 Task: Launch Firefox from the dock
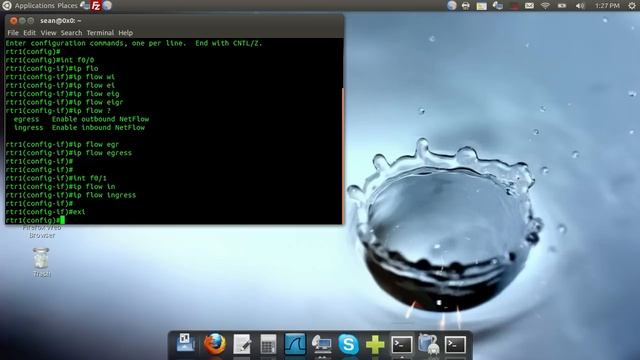[214, 344]
